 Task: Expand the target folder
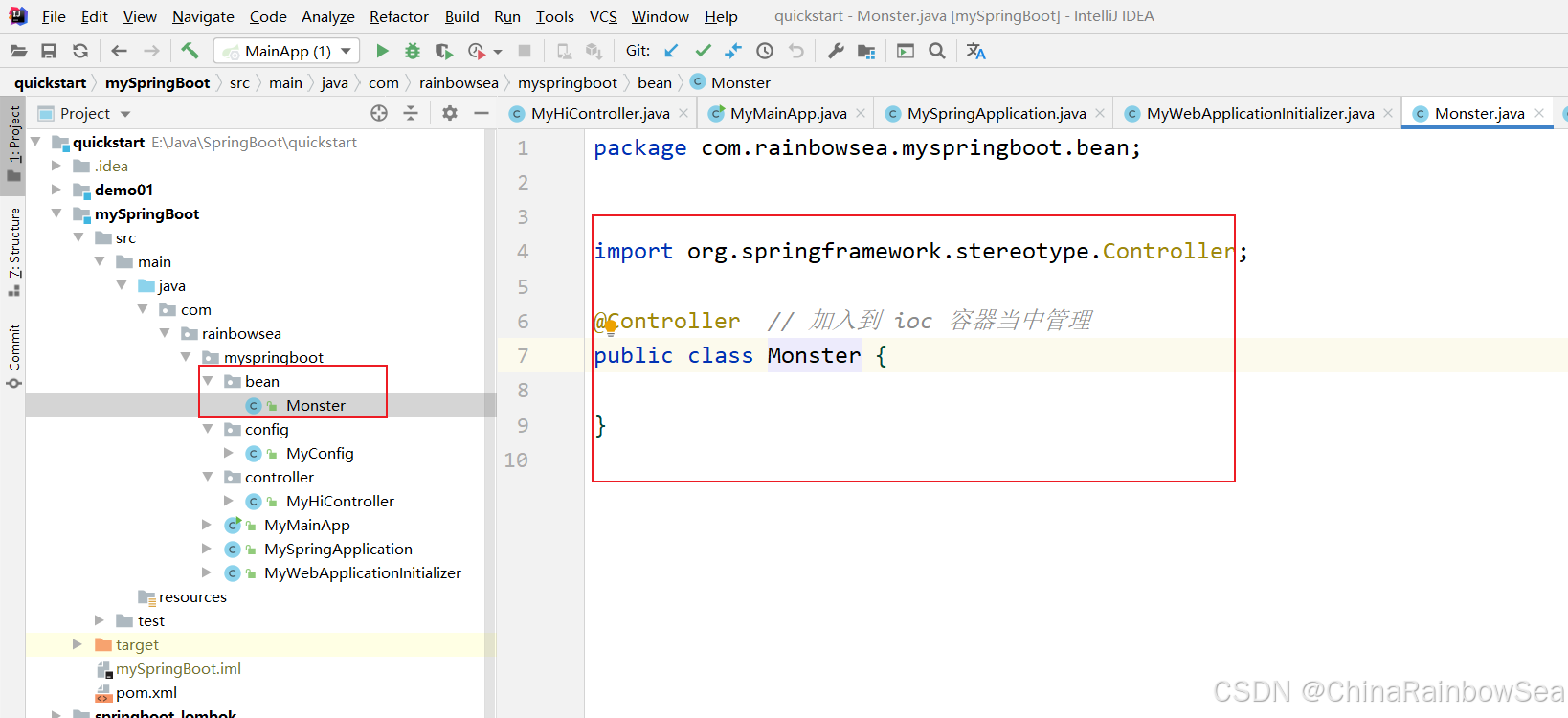[78, 644]
